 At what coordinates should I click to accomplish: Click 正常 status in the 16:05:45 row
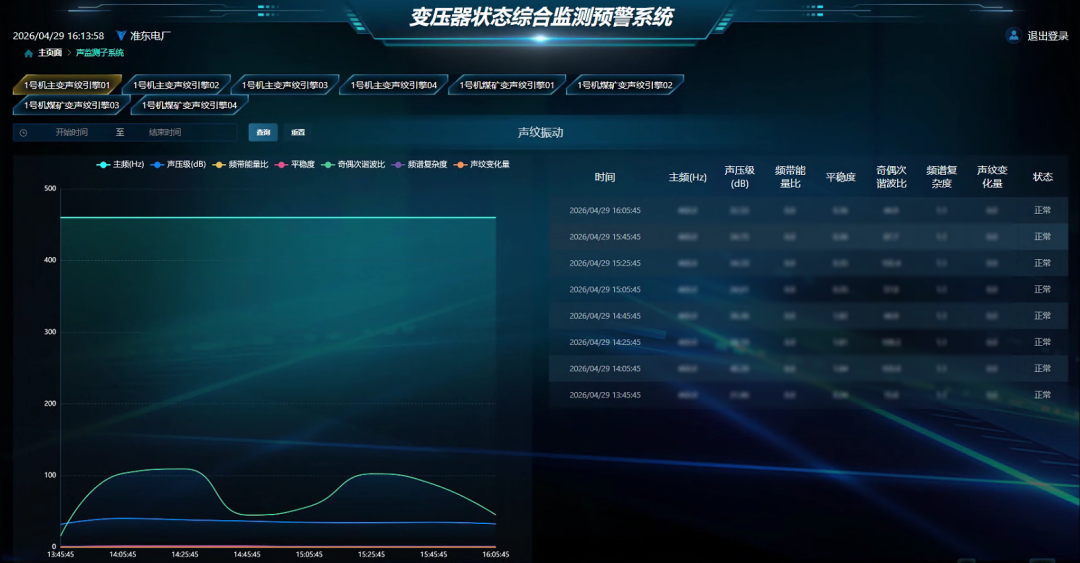tap(1043, 210)
